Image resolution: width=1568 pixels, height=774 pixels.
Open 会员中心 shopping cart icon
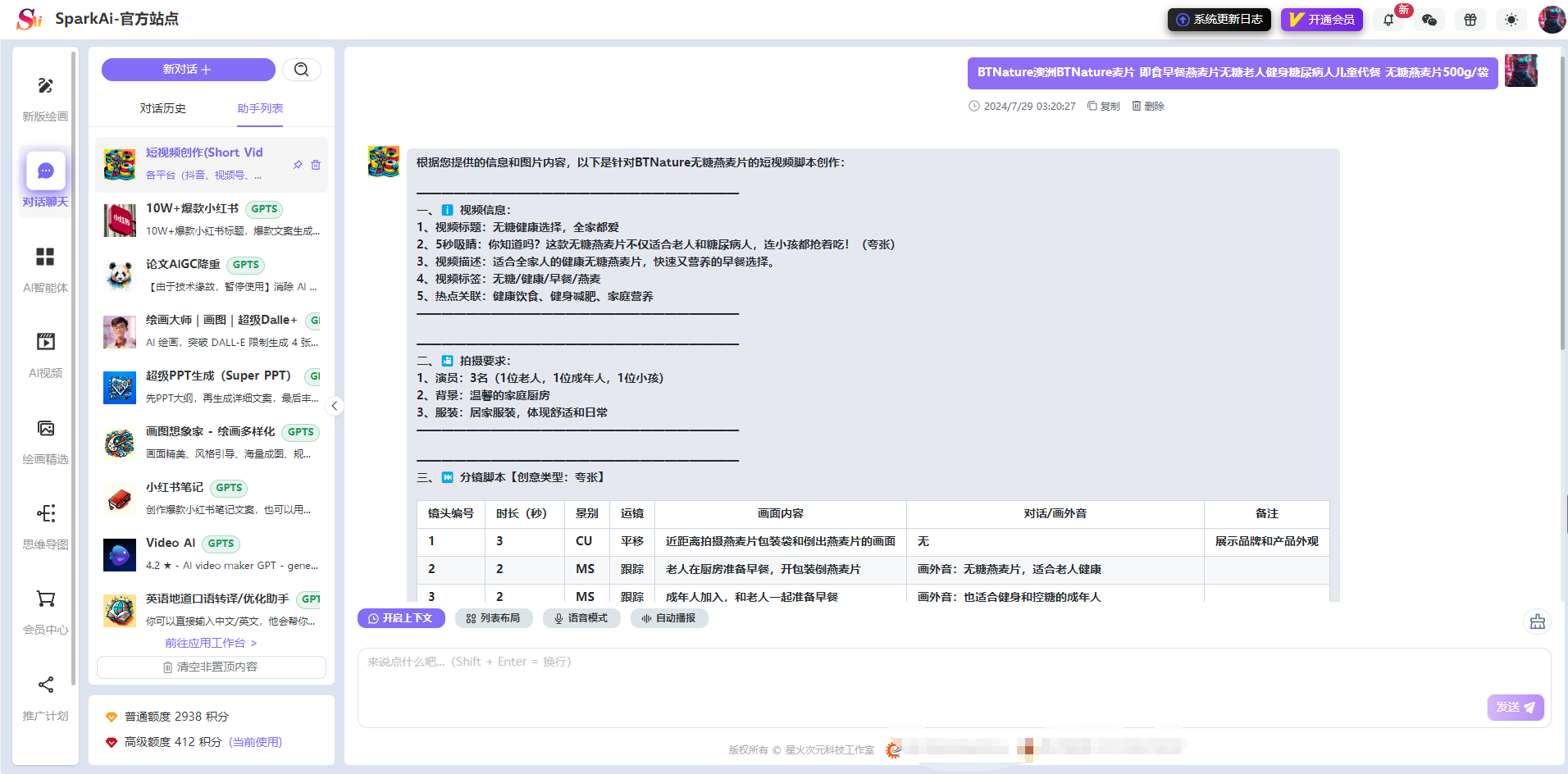45,599
